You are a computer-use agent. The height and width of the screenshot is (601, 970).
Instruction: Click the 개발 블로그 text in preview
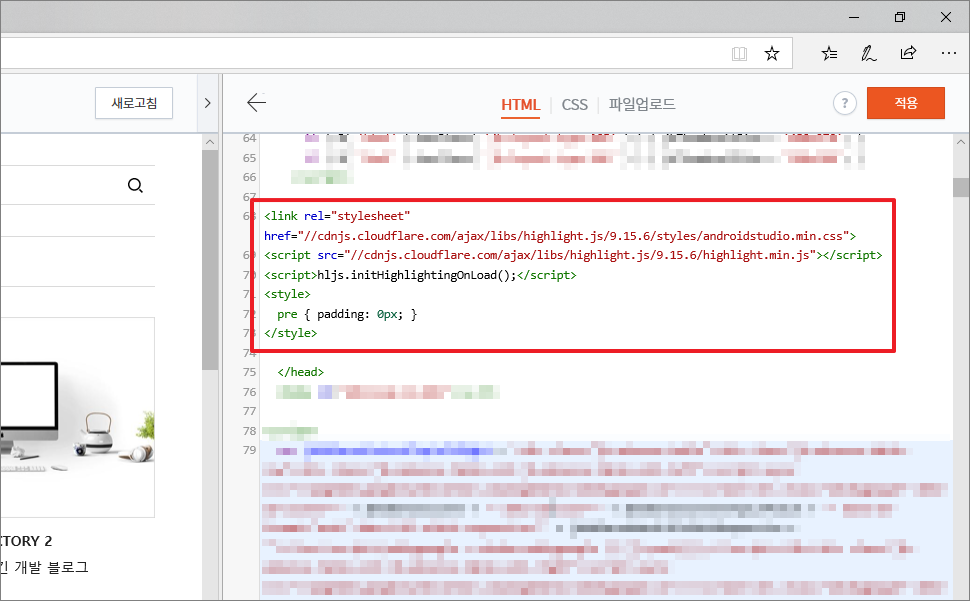tap(51, 568)
